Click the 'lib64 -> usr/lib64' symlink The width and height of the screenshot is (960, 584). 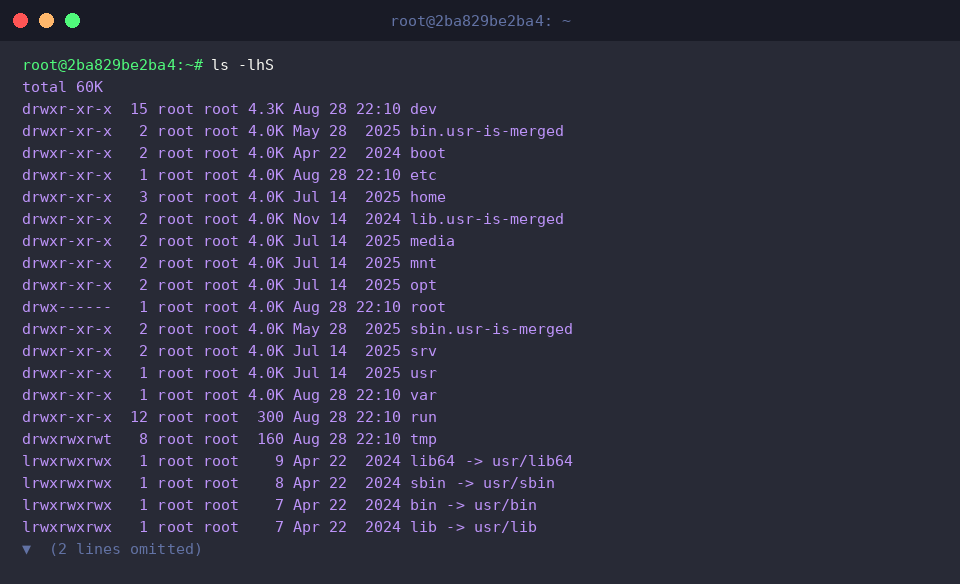[x=491, y=461]
